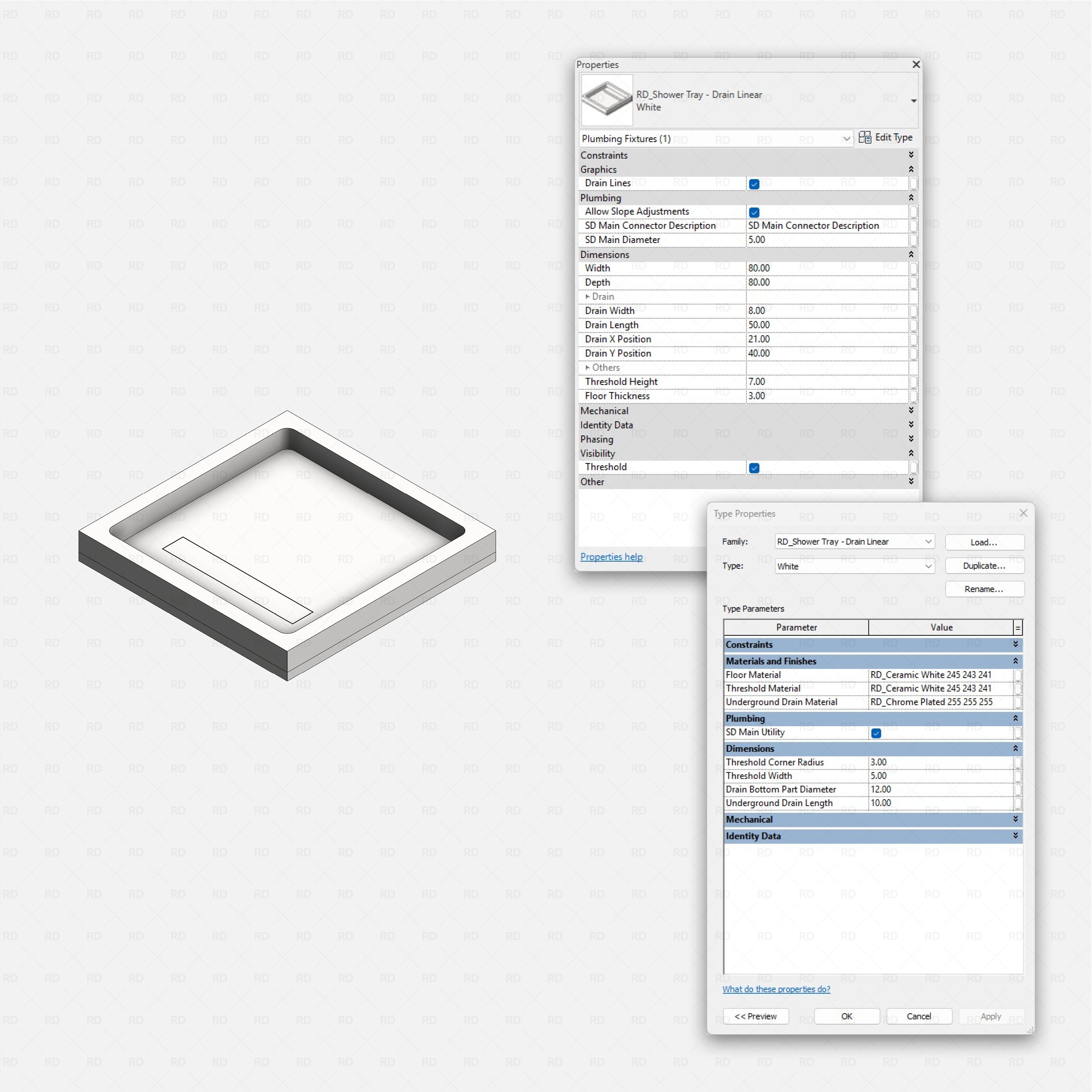
Task: Collapse Dimensions group in Type Parameters
Action: [1016, 748]
